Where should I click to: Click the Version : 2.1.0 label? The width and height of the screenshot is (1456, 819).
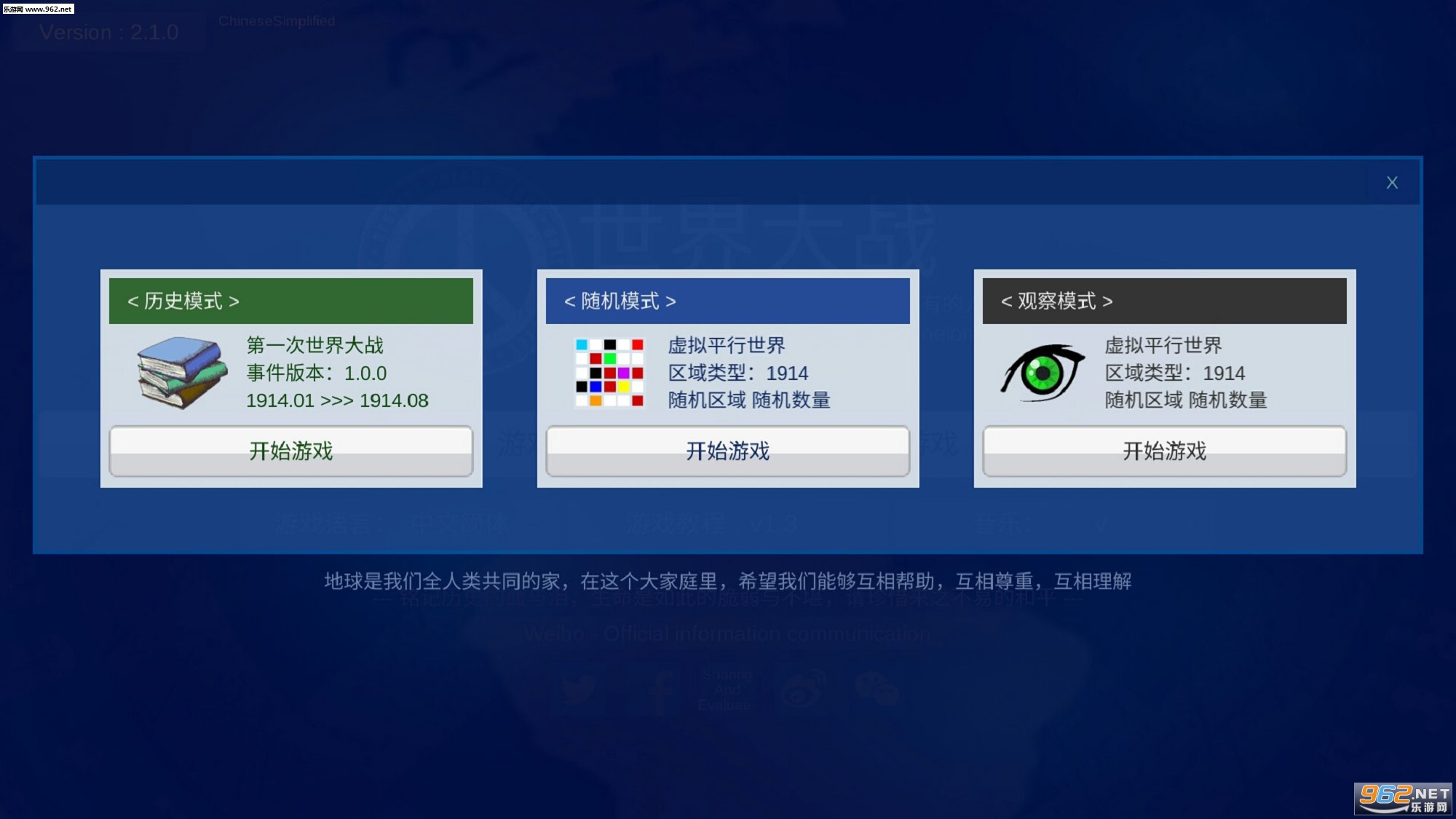click(x=109, y=33)
